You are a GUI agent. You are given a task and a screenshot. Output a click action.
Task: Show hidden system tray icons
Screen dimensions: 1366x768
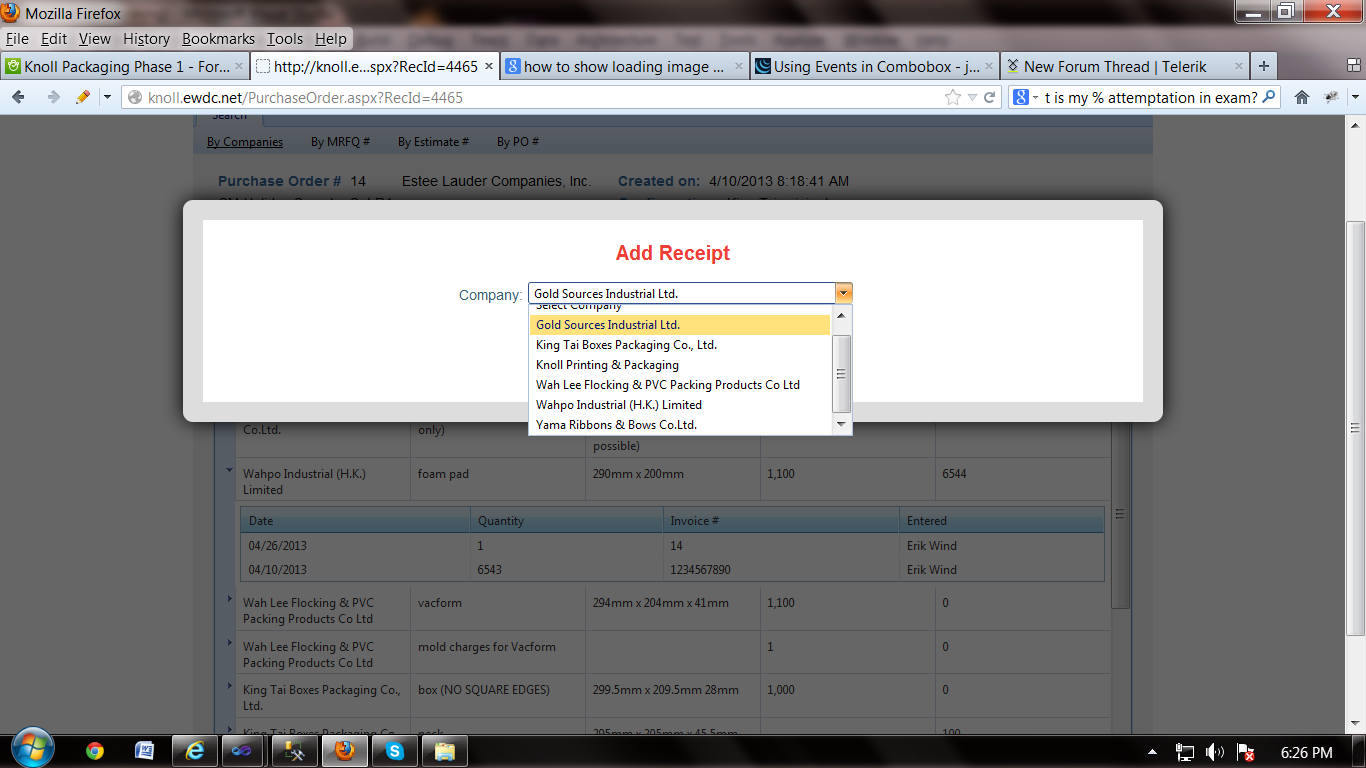pos(1153,752)
